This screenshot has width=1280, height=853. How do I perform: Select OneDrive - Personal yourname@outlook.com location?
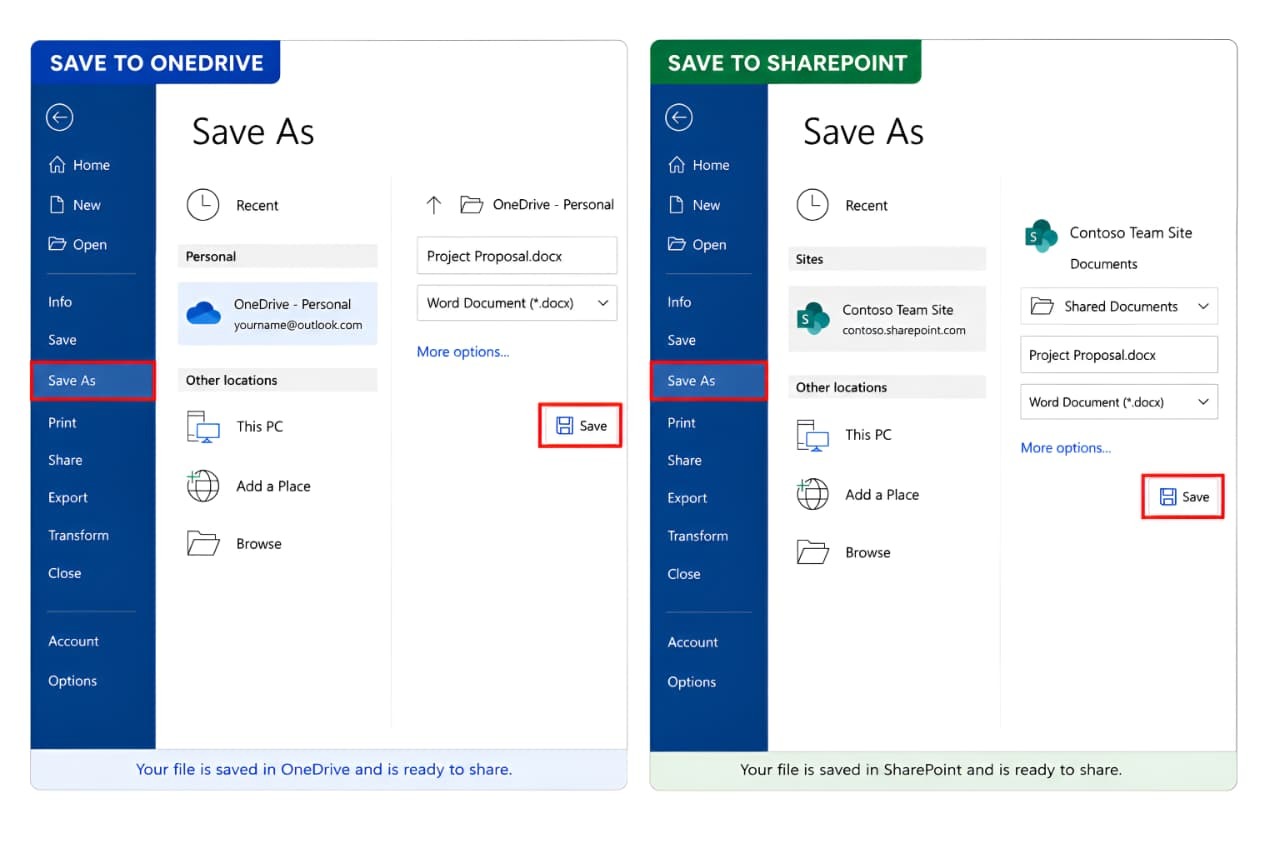click(x=278, y=314)
